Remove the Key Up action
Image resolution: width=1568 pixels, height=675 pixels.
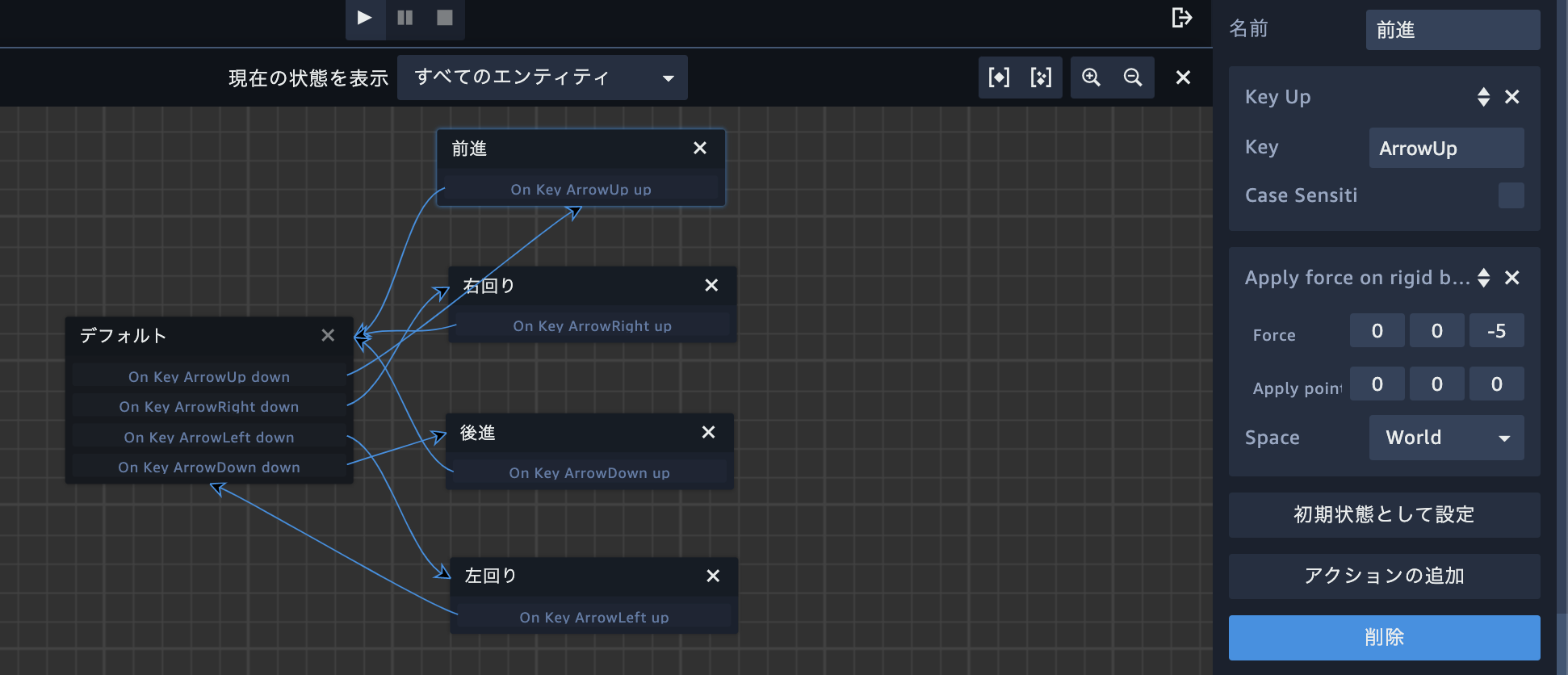[1512, 97]
